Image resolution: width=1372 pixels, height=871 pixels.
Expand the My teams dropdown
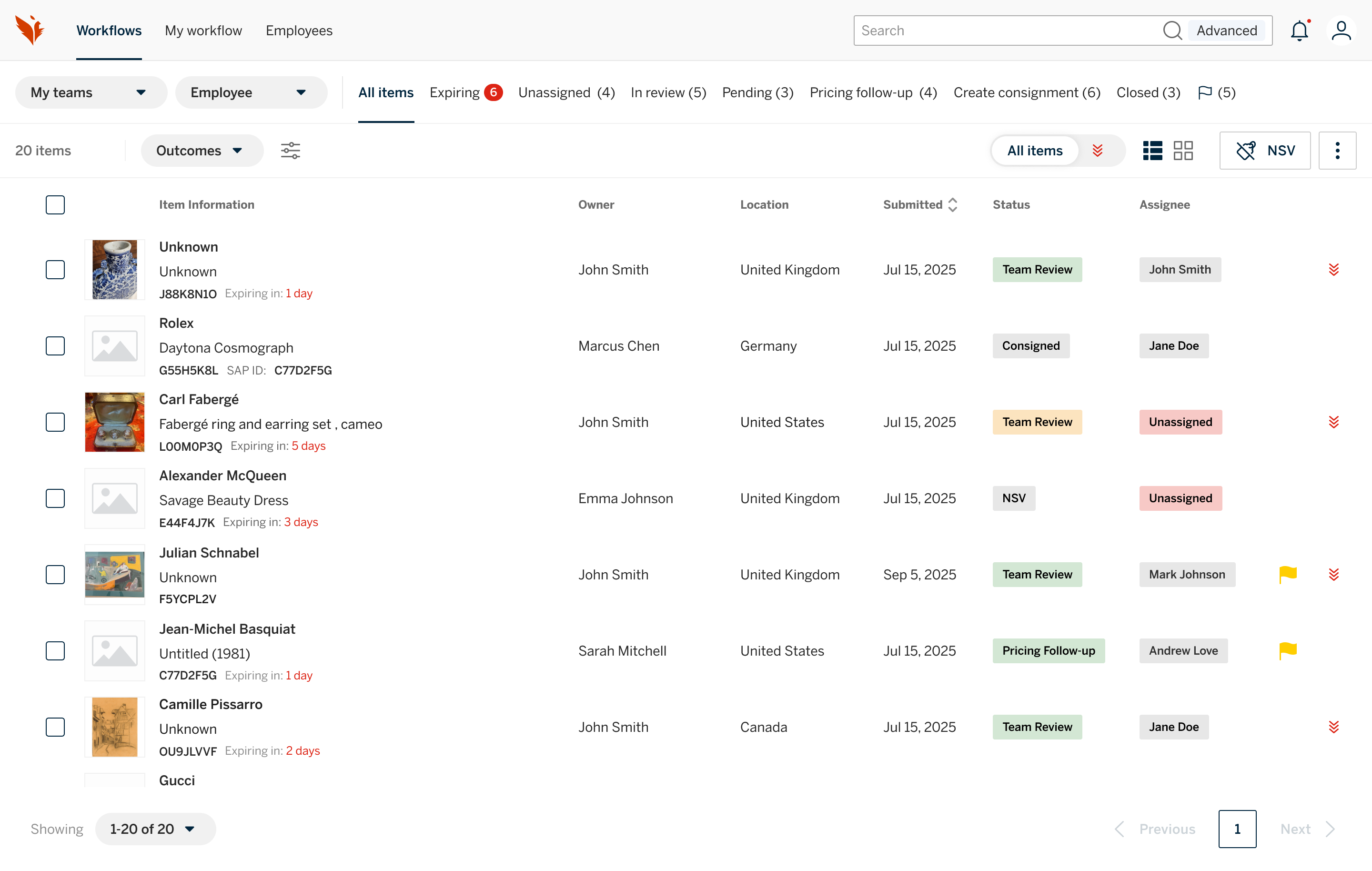coord(91,92)
